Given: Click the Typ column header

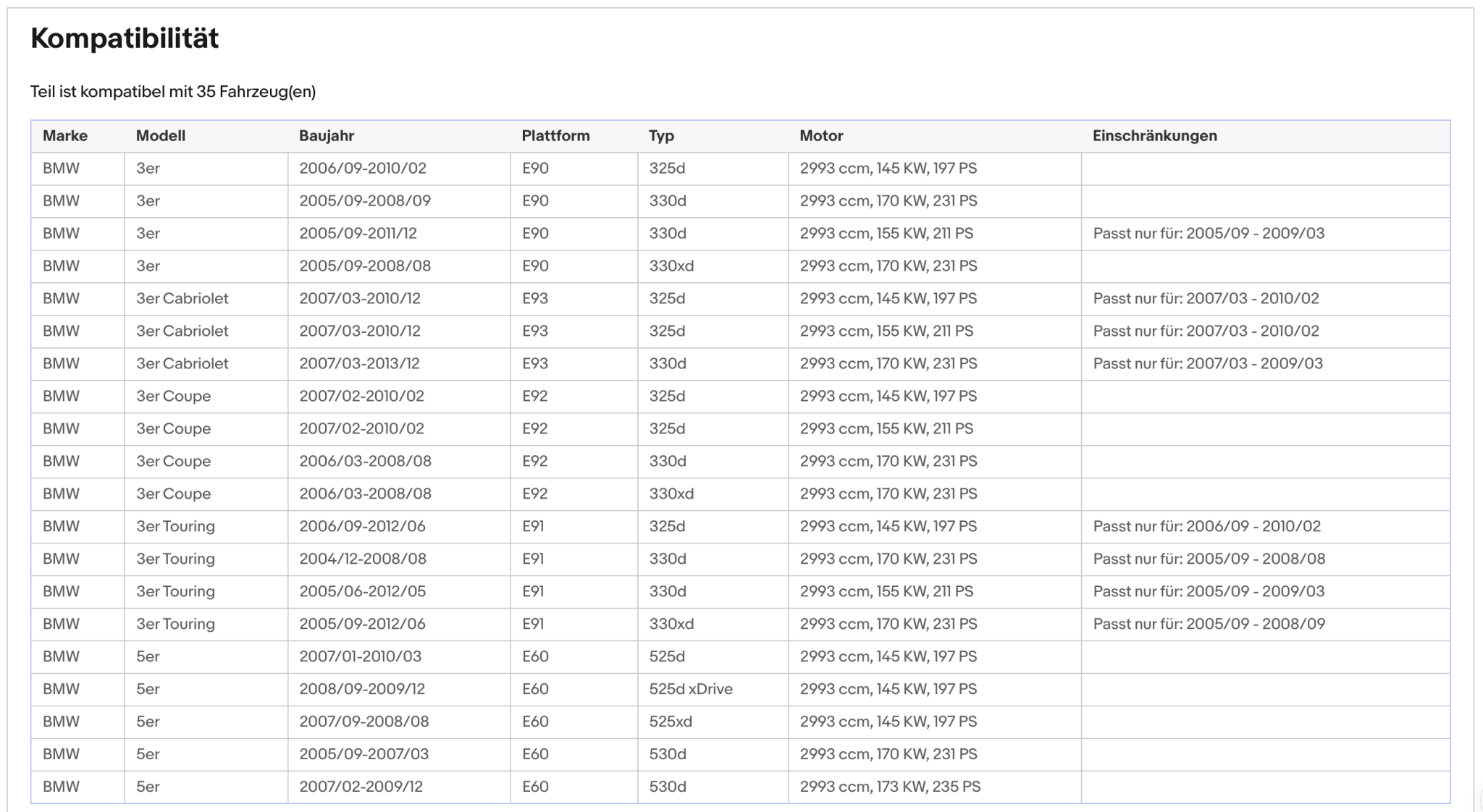Looking at the screenshot, I should point(662,136).
